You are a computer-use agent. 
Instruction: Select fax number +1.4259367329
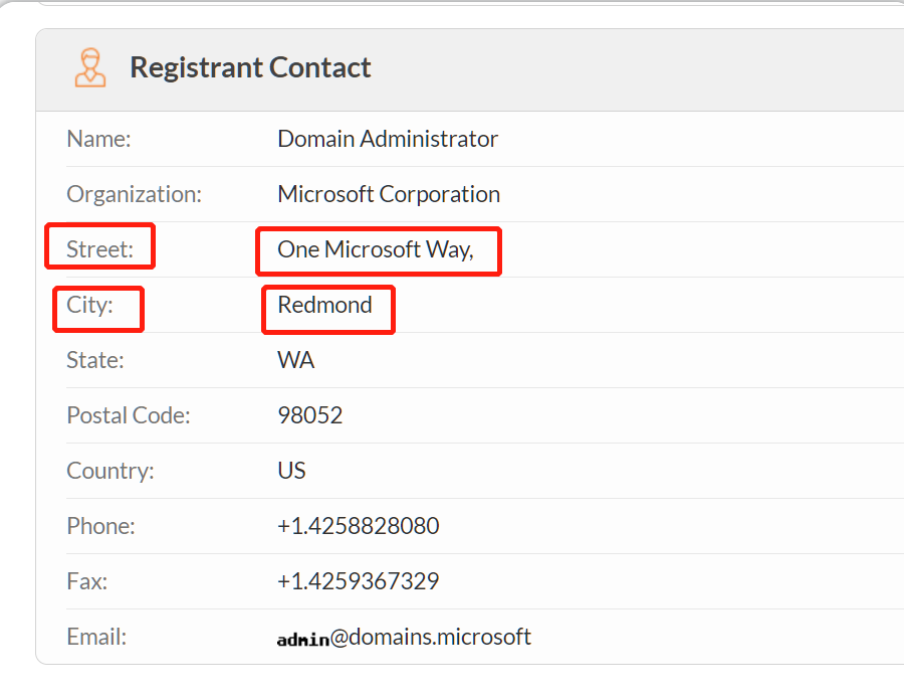click(x=358, y=582)
